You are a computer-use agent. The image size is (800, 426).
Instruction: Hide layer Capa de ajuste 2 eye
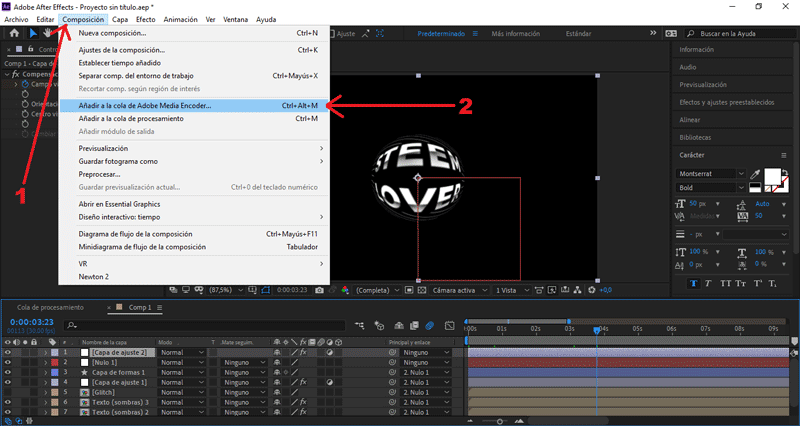(x=7, y=353)
